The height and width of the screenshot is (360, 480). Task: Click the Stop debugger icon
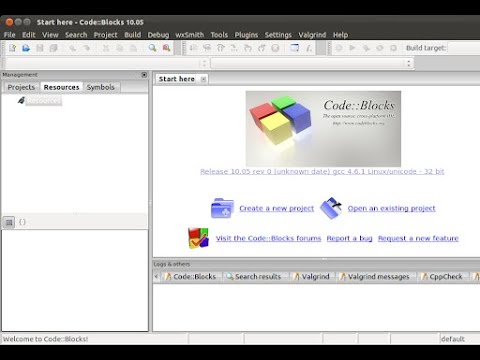point(275,48)
